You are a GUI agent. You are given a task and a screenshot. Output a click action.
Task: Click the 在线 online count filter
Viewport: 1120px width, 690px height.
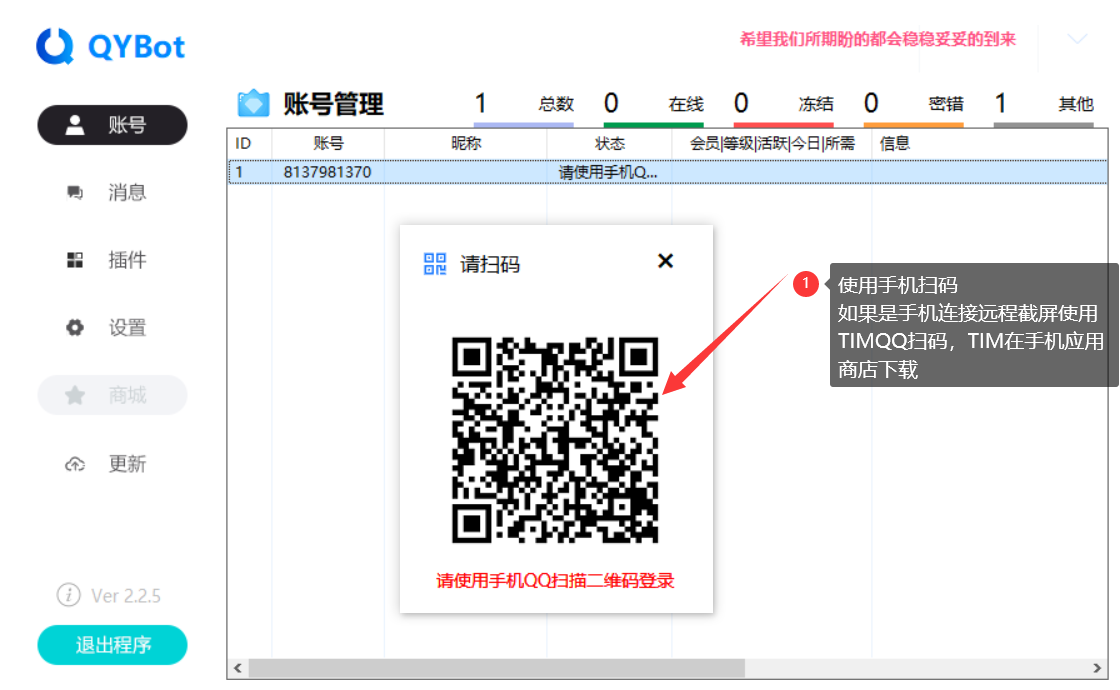coord(653,104)
